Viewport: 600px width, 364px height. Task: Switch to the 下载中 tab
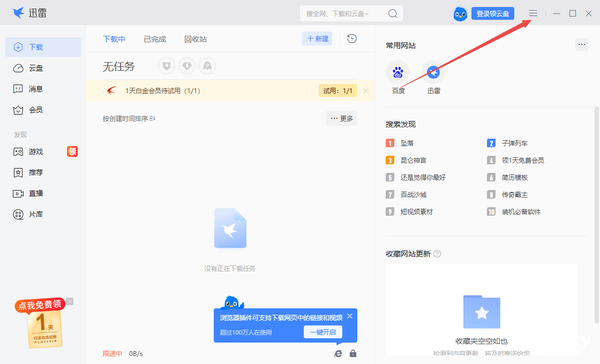click(114, 39)
